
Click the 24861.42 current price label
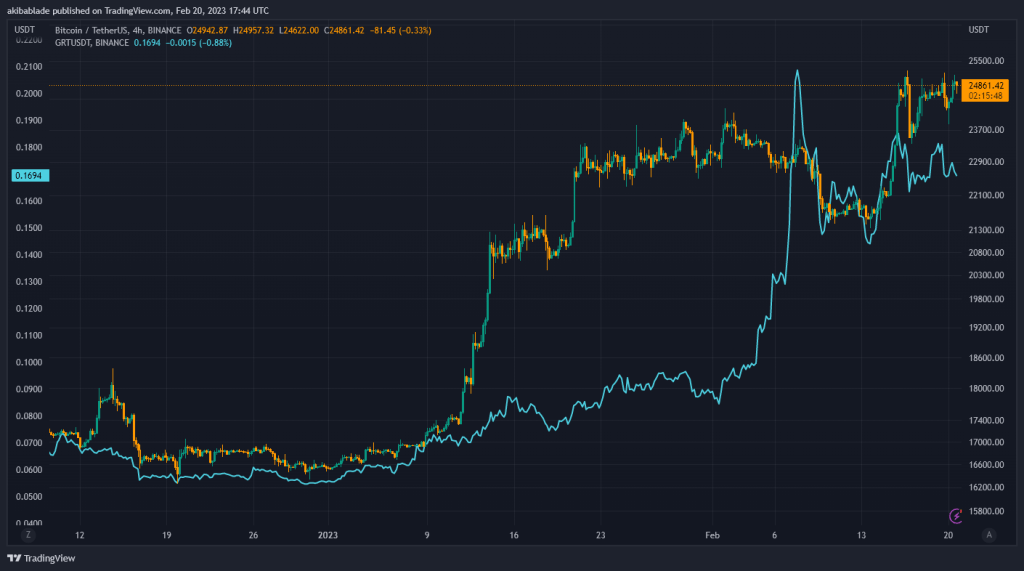pyautogui.click(x=985, y=86)
